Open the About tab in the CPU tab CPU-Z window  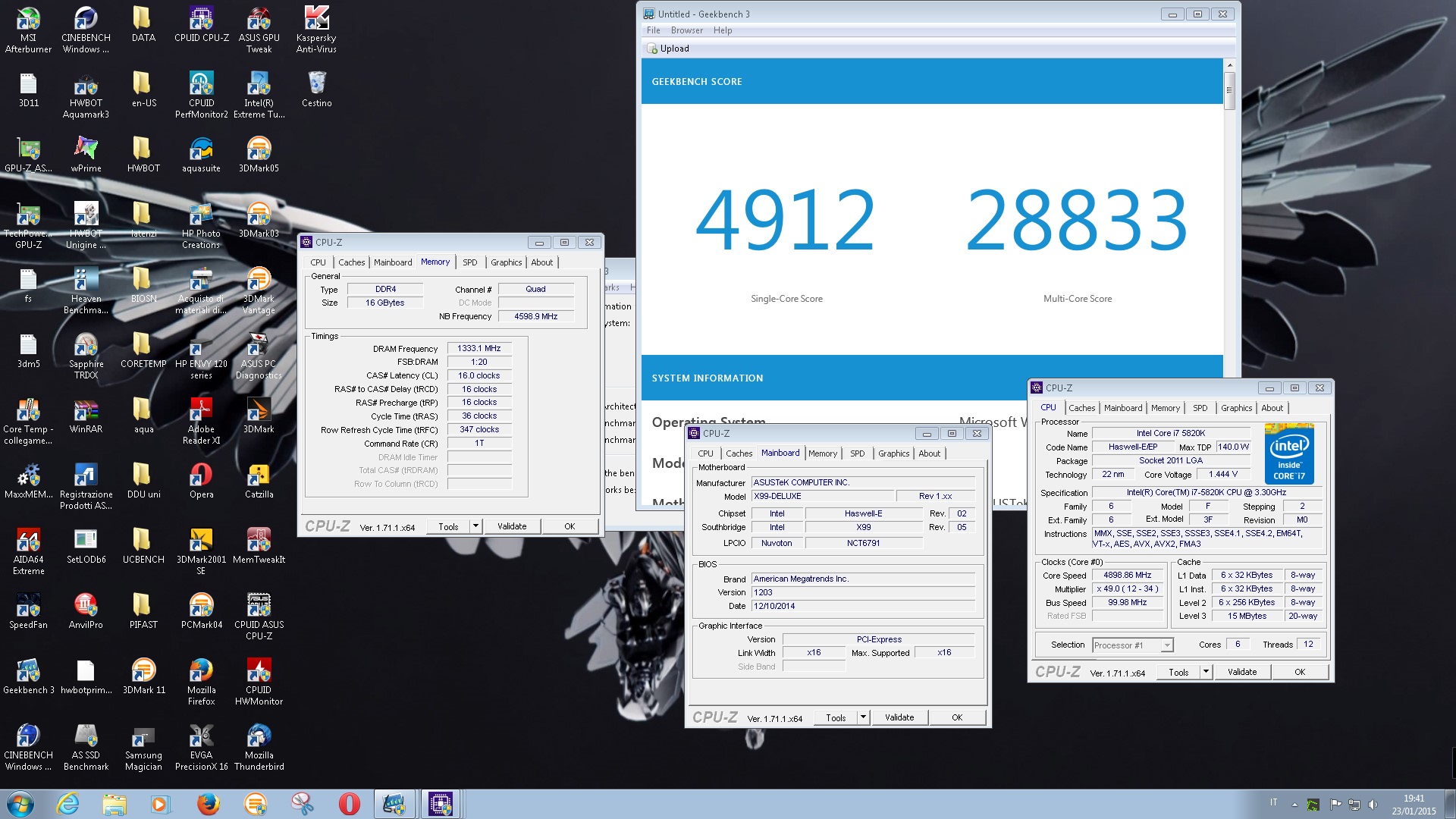[1272, 408]
